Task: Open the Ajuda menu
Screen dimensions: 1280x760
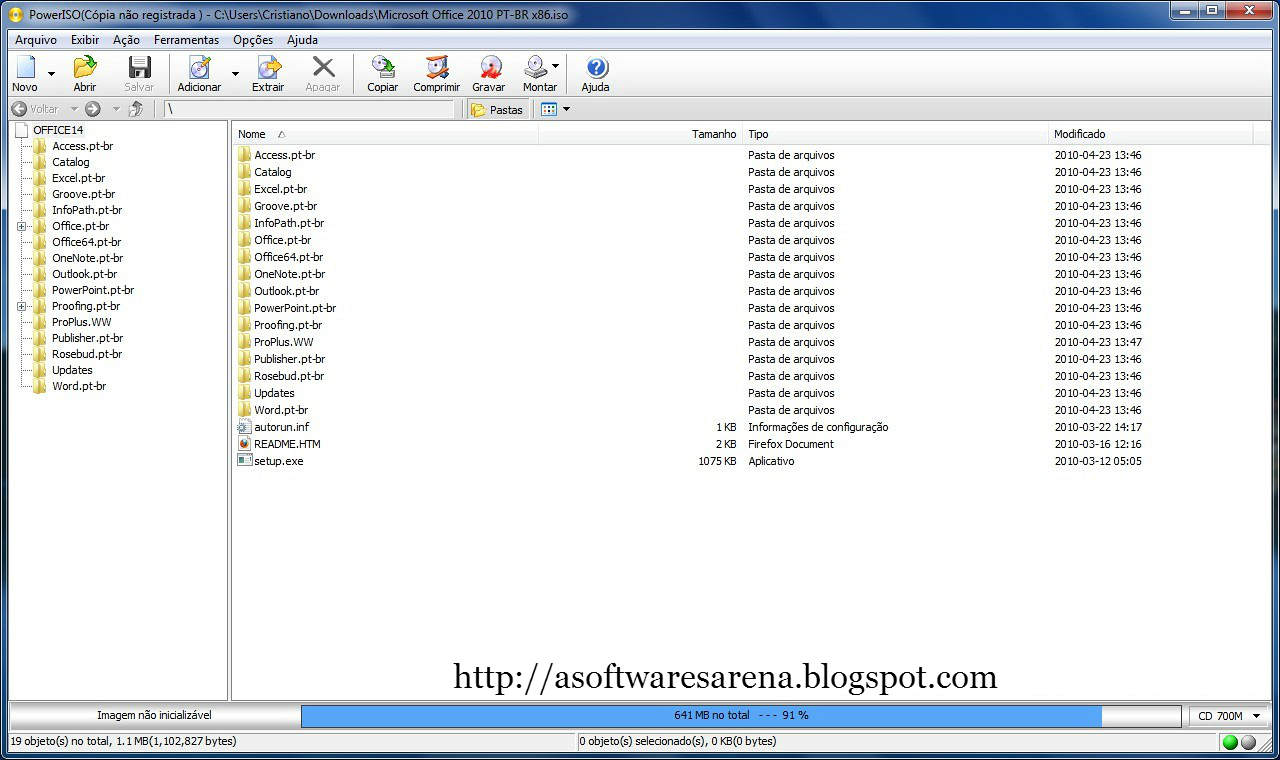Action: pyautogui.click(x=303, y=40)
